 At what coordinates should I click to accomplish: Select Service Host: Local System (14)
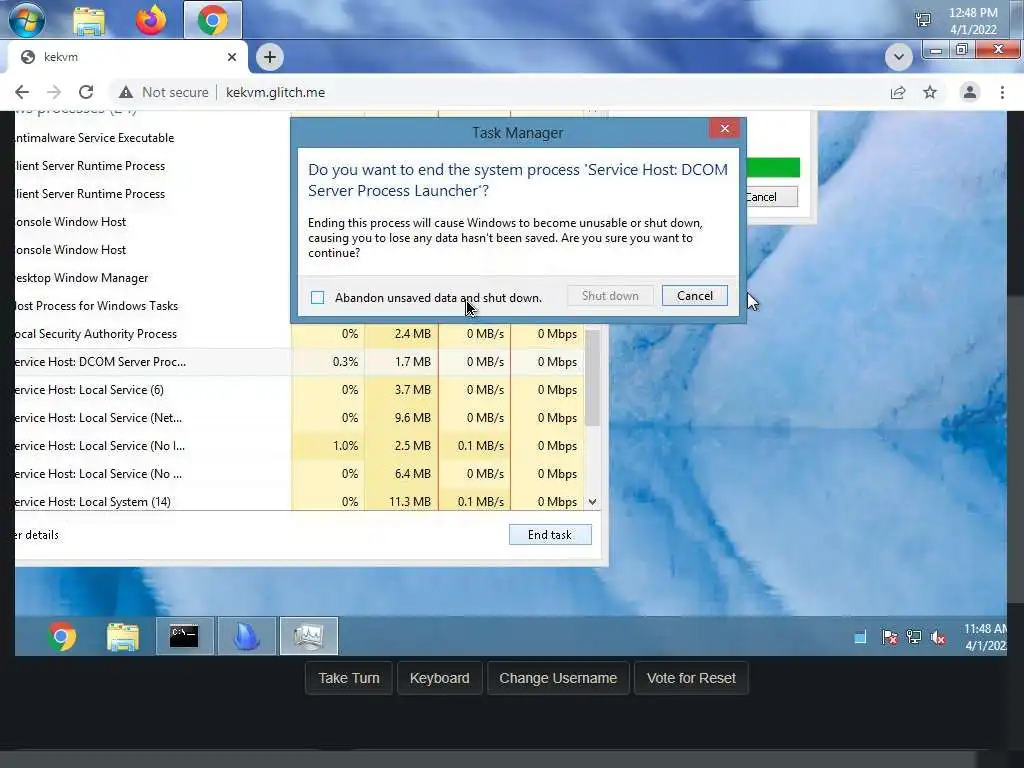point(298,502)
